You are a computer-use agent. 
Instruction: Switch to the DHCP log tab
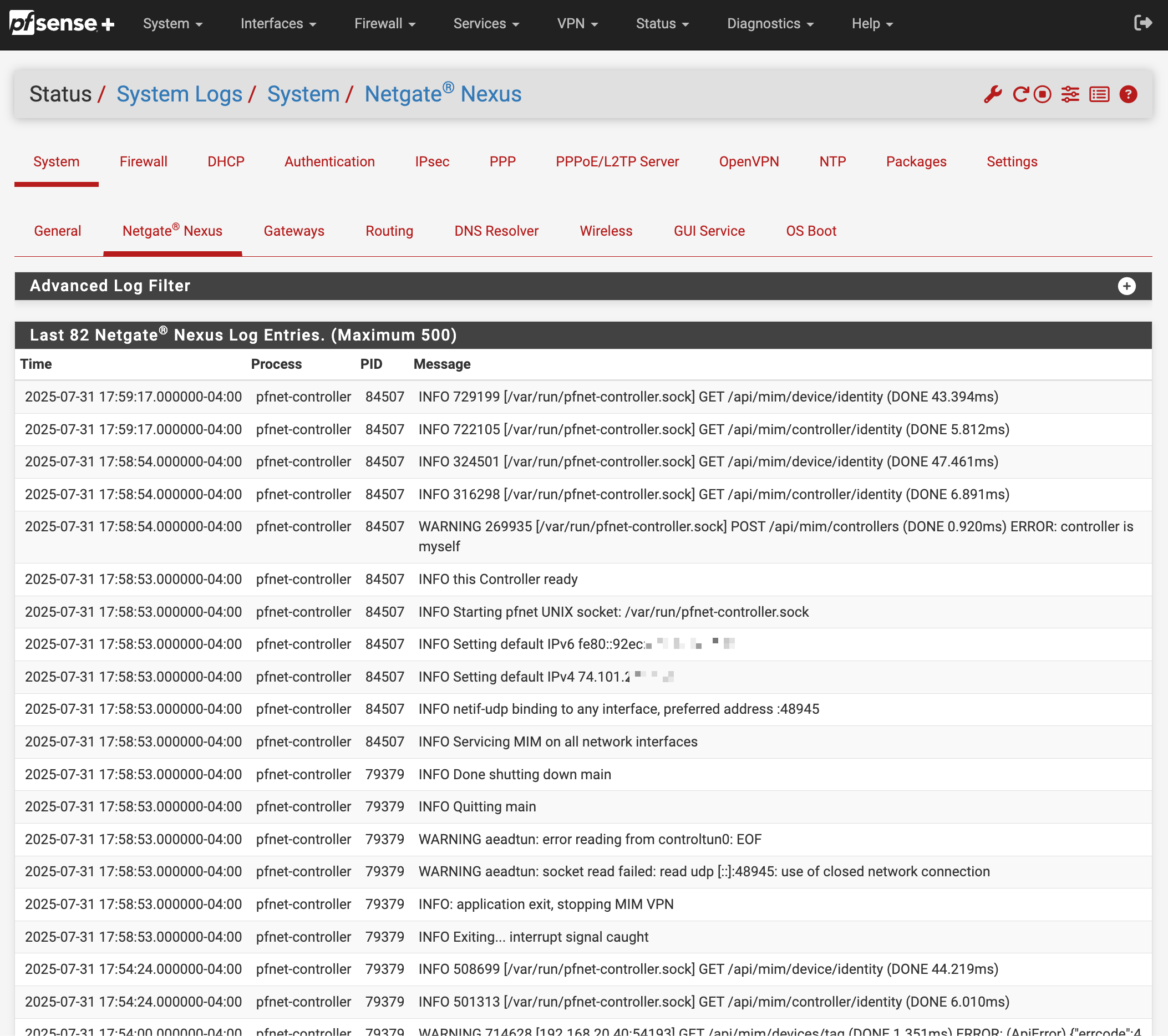226,162
